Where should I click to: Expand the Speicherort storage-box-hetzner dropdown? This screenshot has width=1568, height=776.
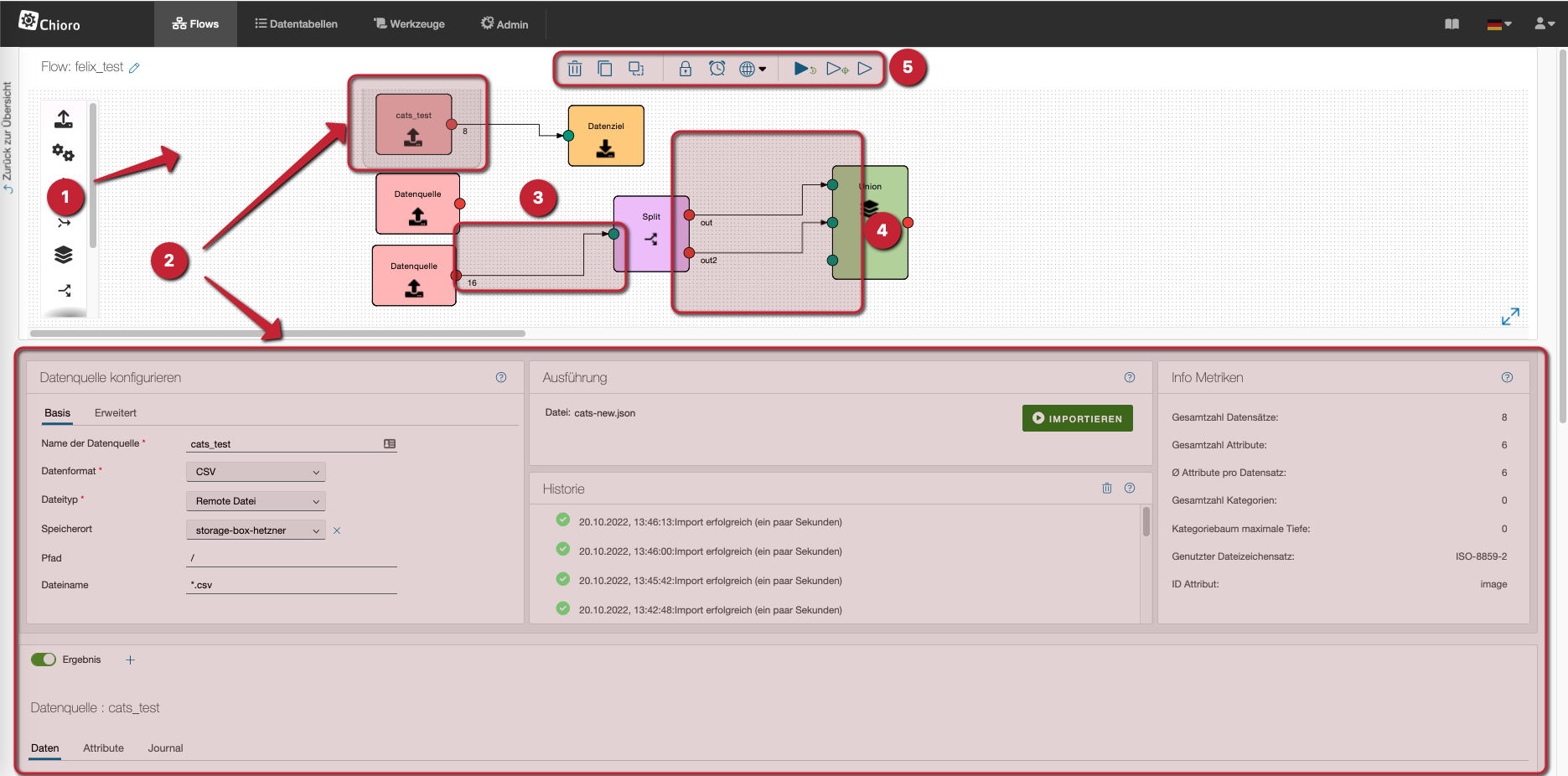pyautogui.click(x=256, y=530)
